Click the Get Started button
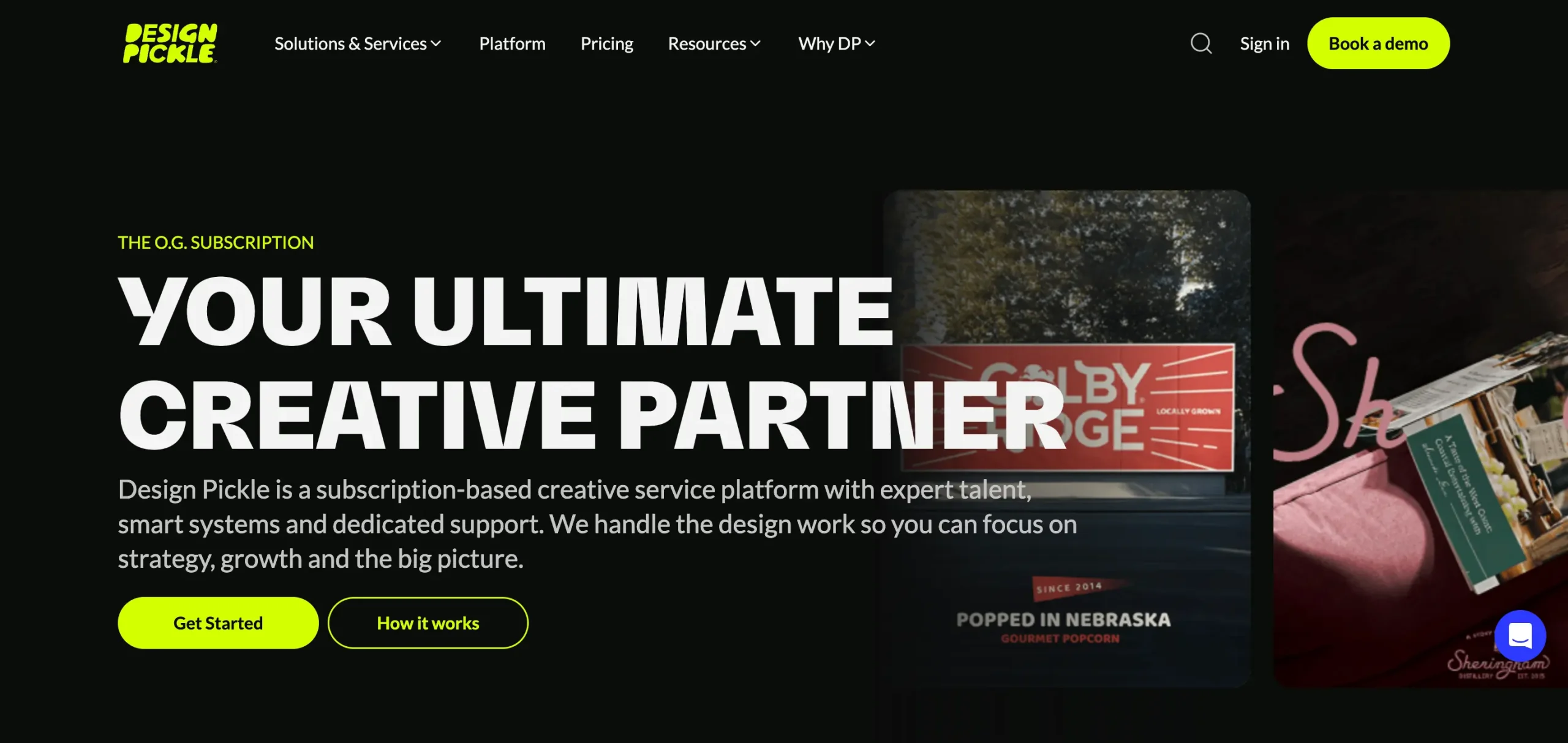 218,623
